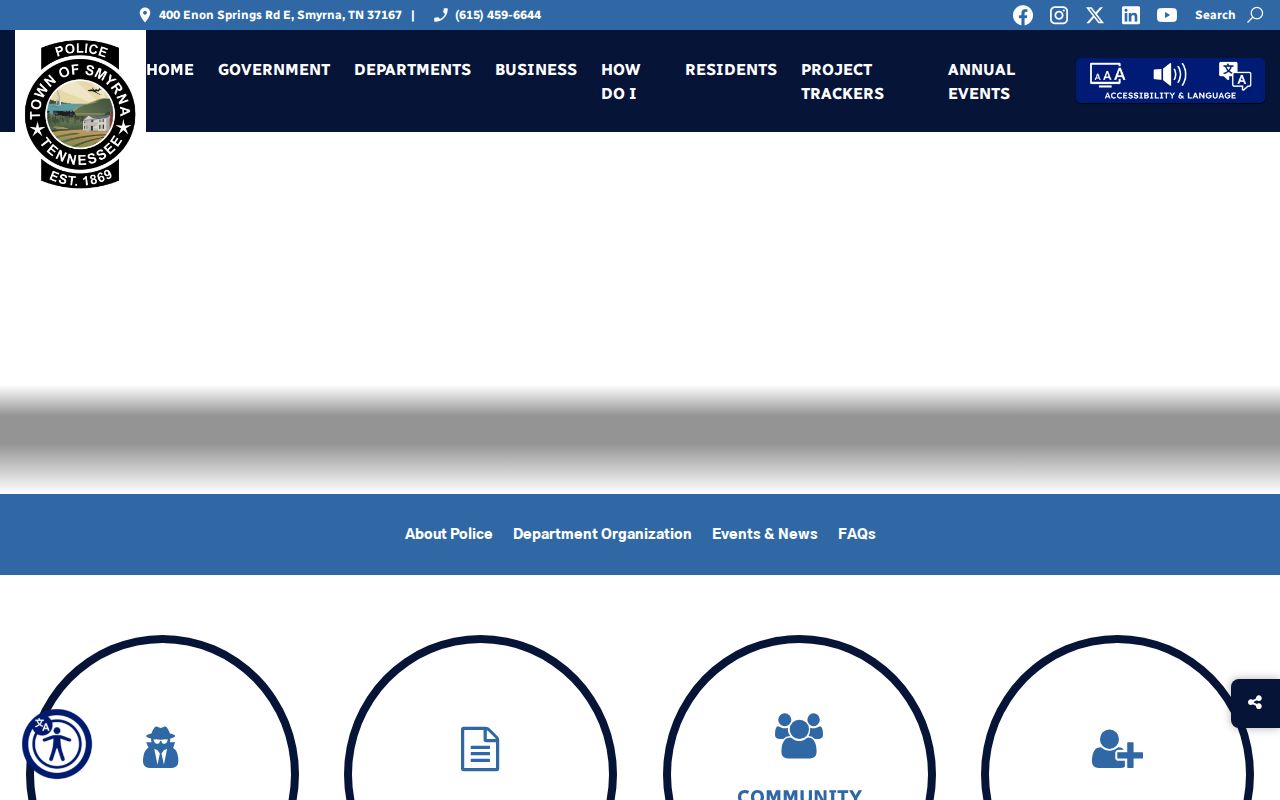
Task: Expand the RESIDENTS menu
Action: coord(731,70)
